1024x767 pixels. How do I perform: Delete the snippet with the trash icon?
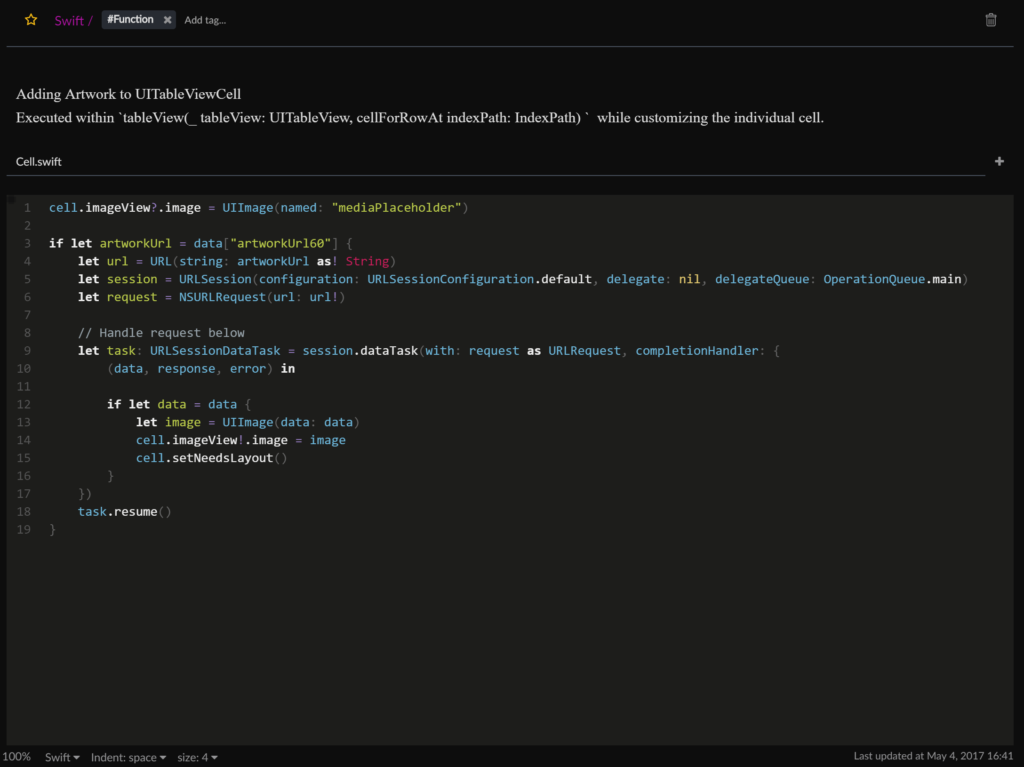991,20
